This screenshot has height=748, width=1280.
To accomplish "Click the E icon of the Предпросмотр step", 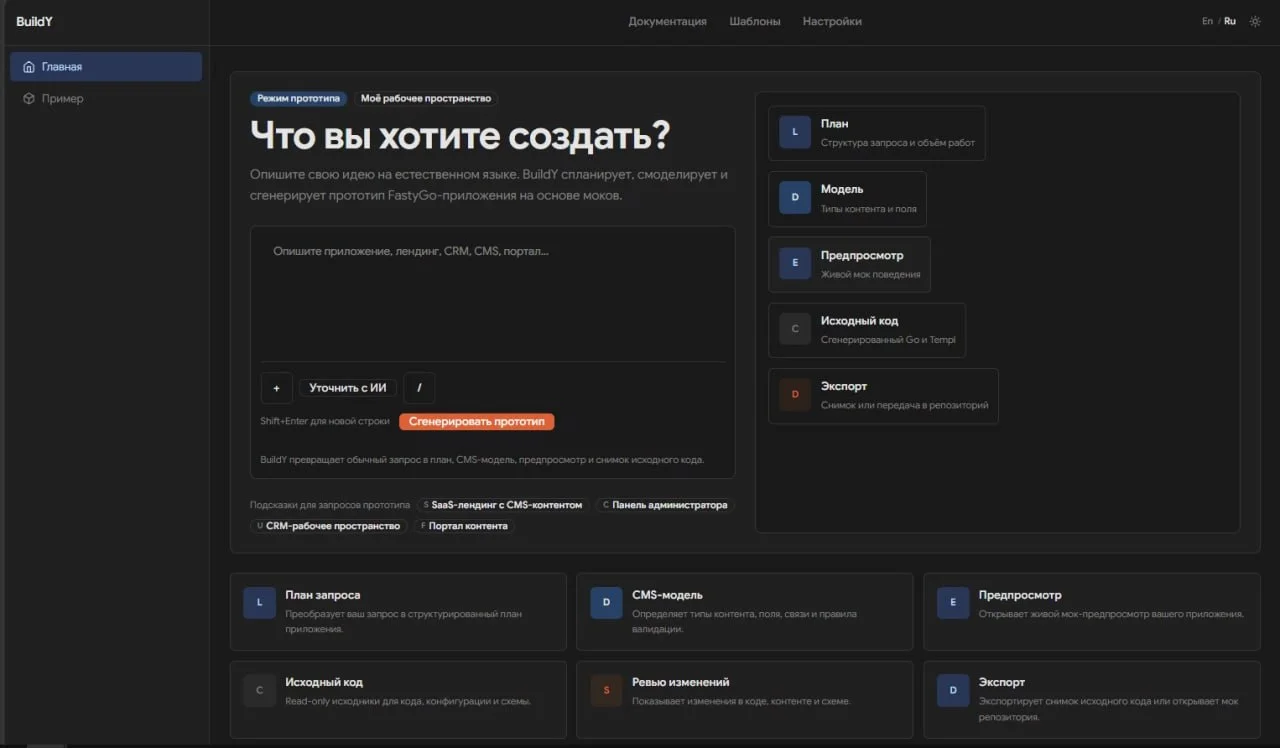I will pyautogui.click(x=795, y=264).
